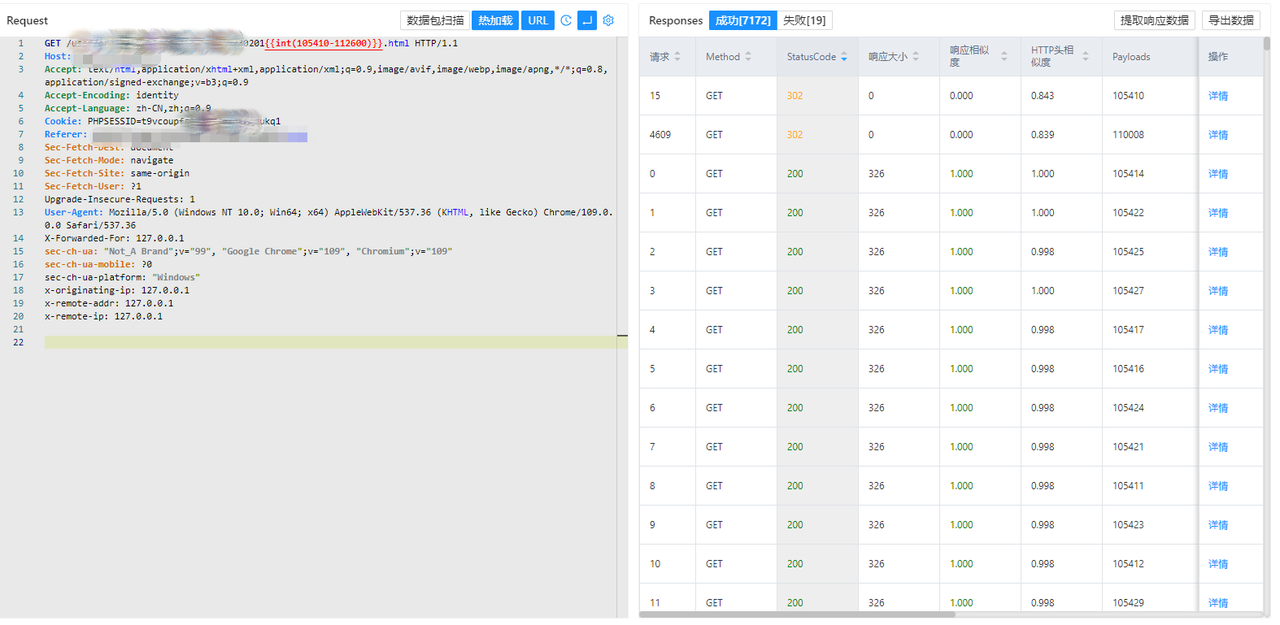Open 详情 for payload 105417
Image resolution: width=1280 pixels, height=625 pixels.
pyautogui.click(x=1218, y=330)
